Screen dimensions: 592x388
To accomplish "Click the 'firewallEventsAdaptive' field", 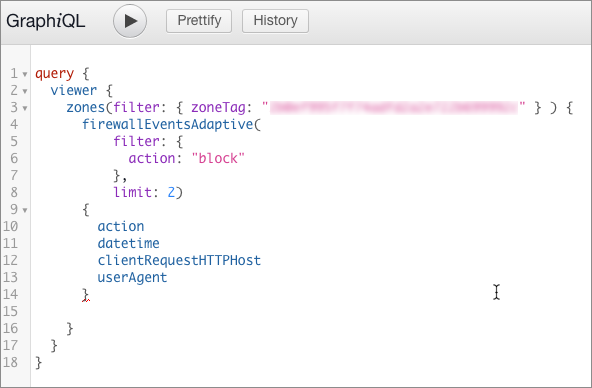I will click(168, 124).
